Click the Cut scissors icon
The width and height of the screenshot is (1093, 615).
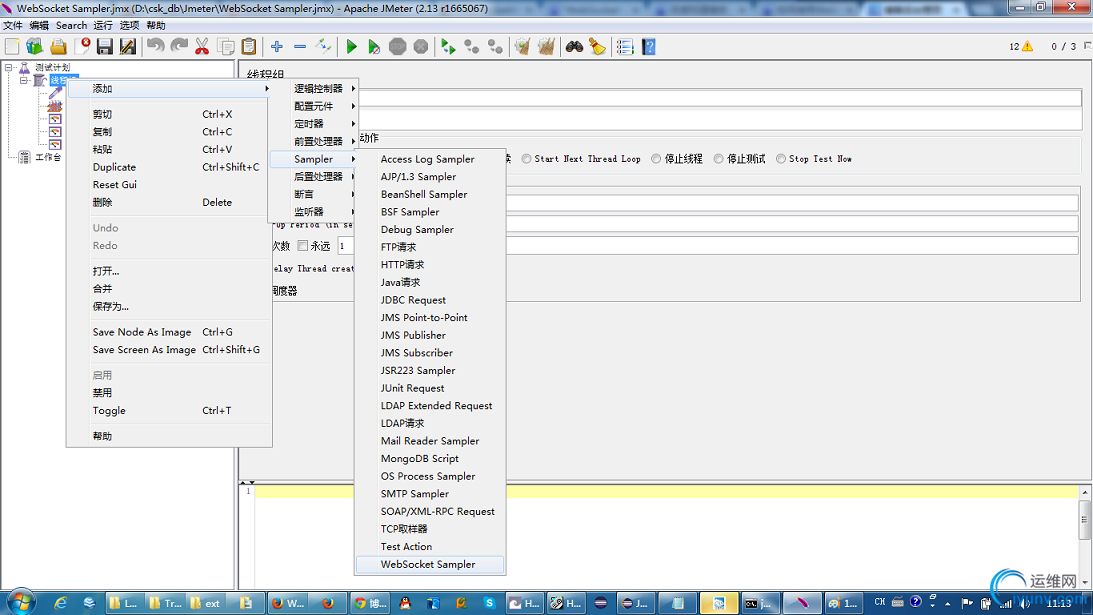(202, 47)
